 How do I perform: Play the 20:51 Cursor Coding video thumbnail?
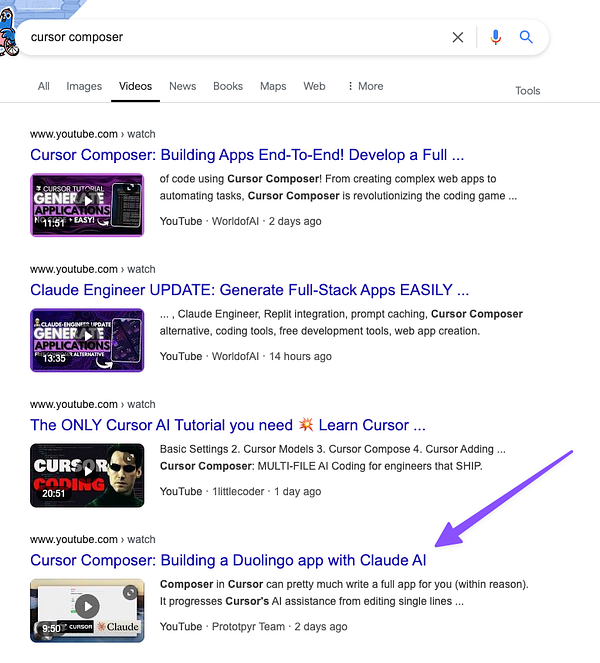87,475
